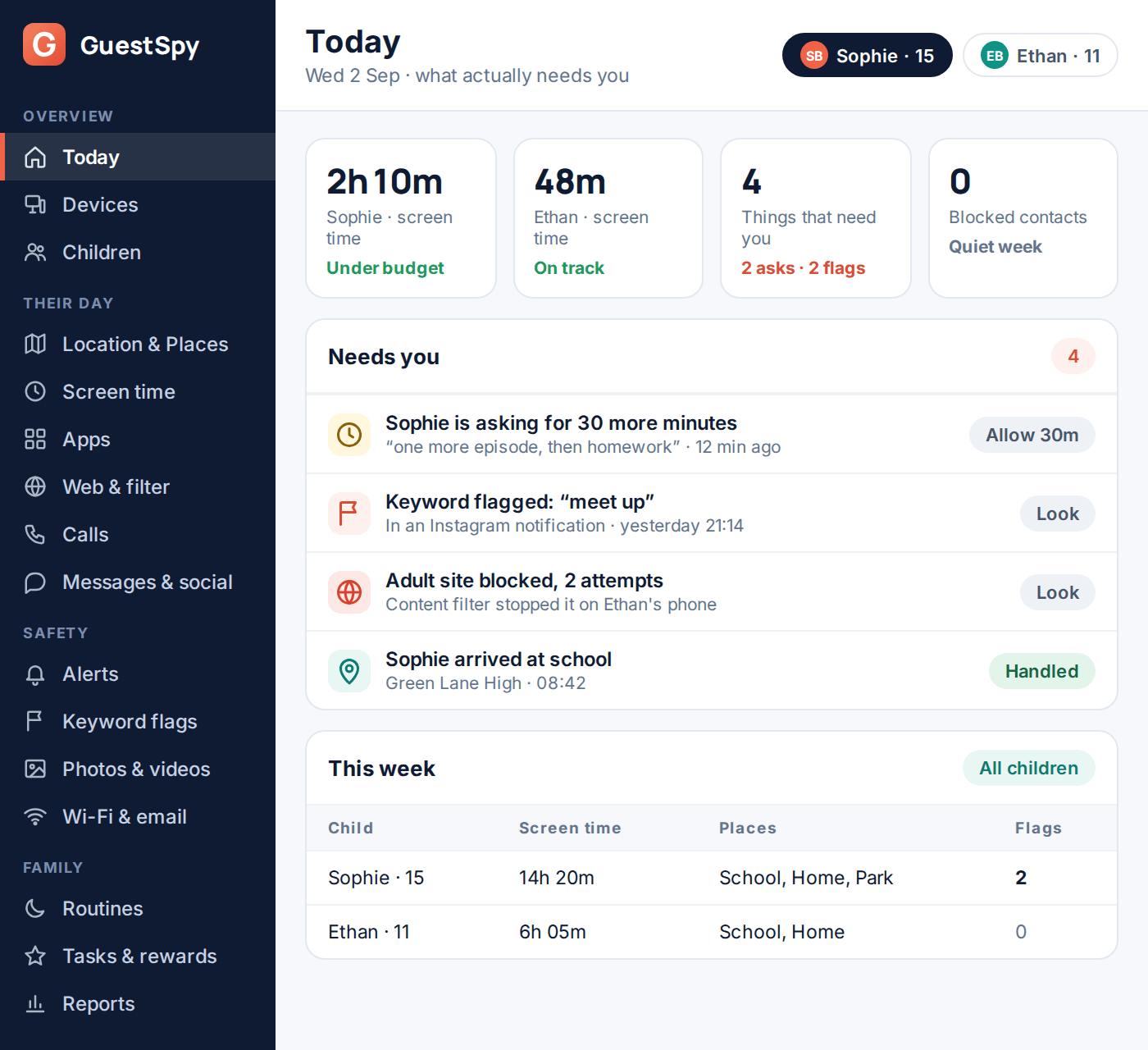Switch to Ethan · 11 profile
The image size is (1148, 1050).
click(x=1041, y=55)
